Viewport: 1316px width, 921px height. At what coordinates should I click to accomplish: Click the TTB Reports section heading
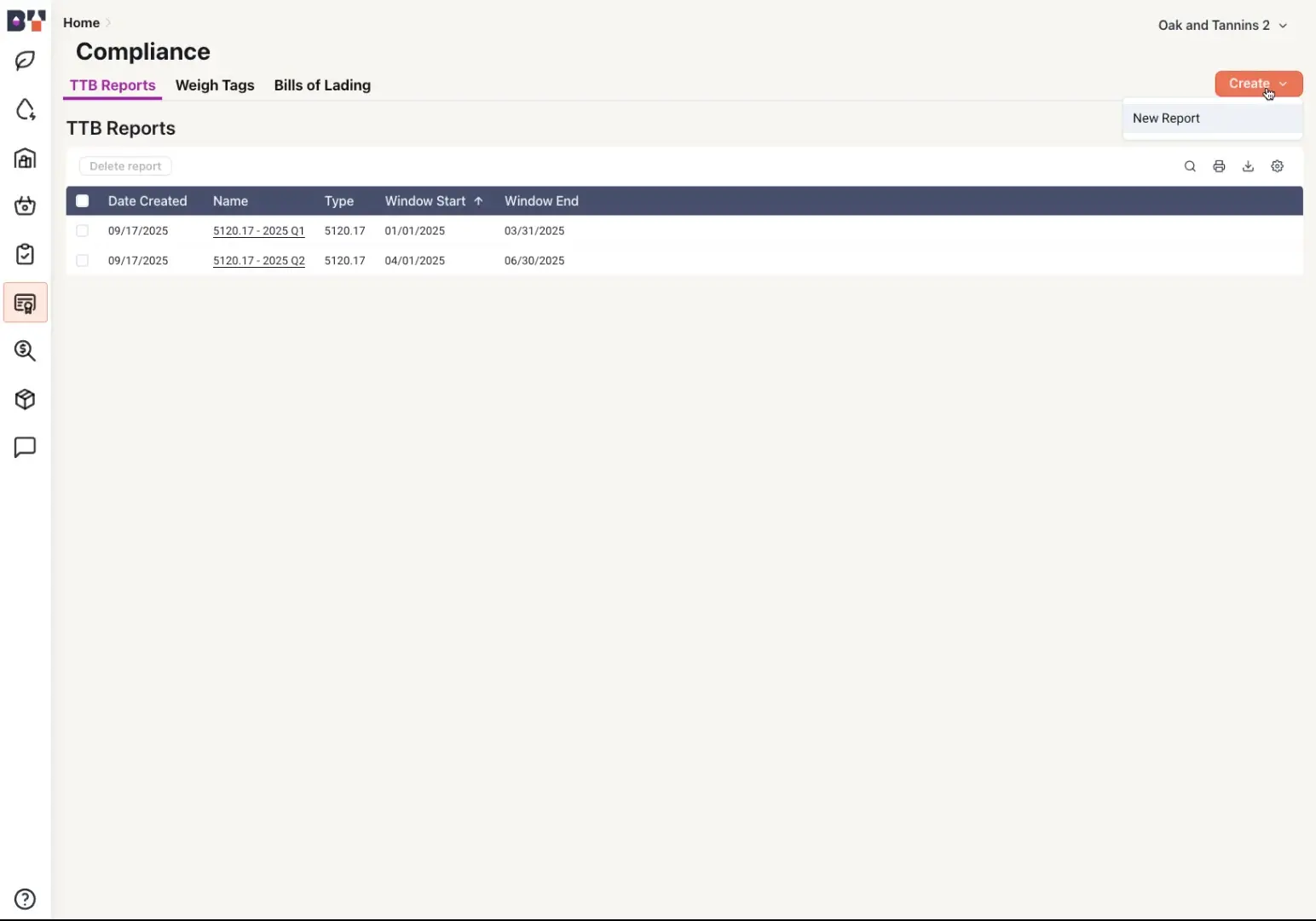[121, 129]
